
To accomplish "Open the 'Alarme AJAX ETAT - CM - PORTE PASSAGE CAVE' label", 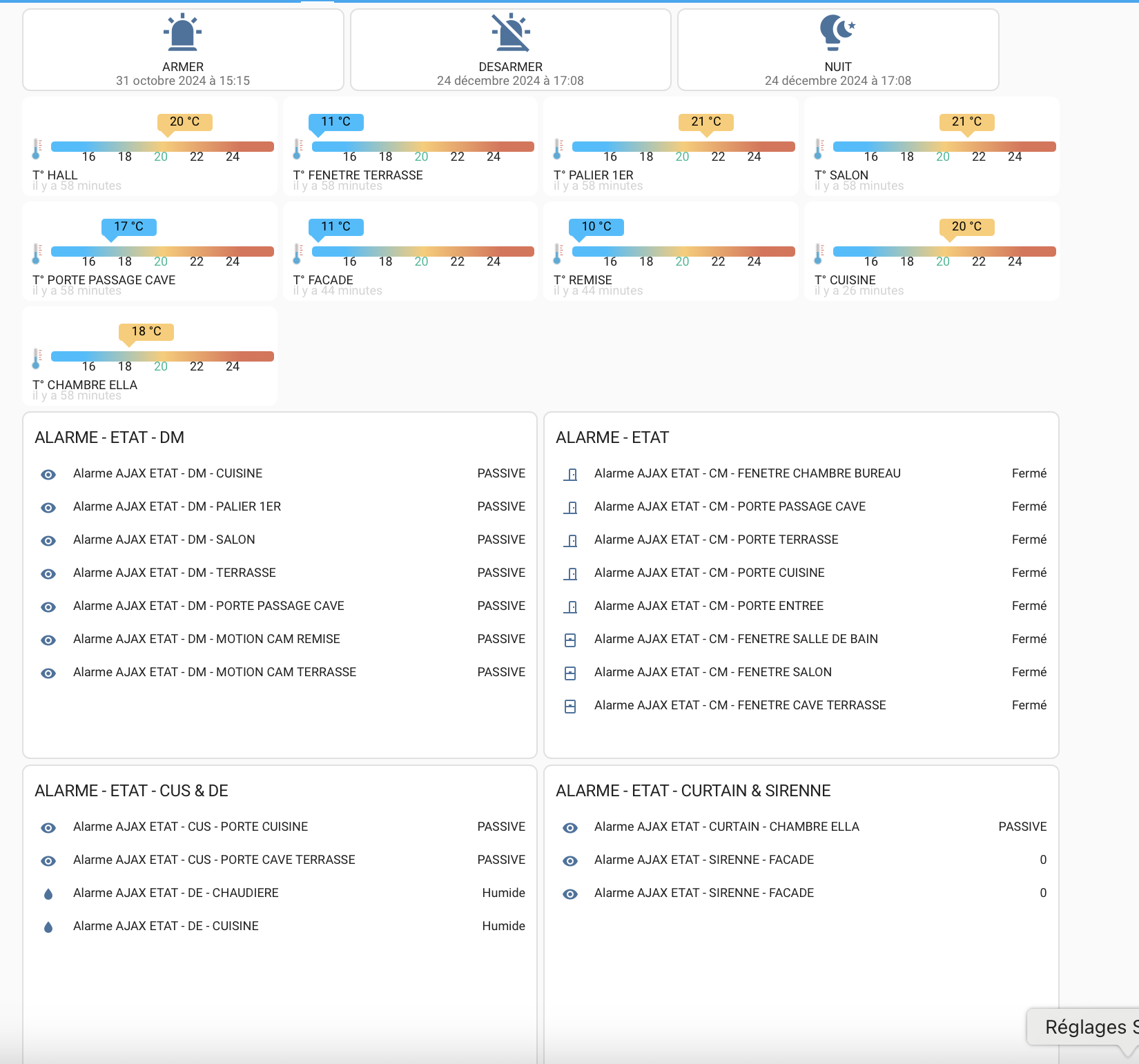I will coord(730,506).
